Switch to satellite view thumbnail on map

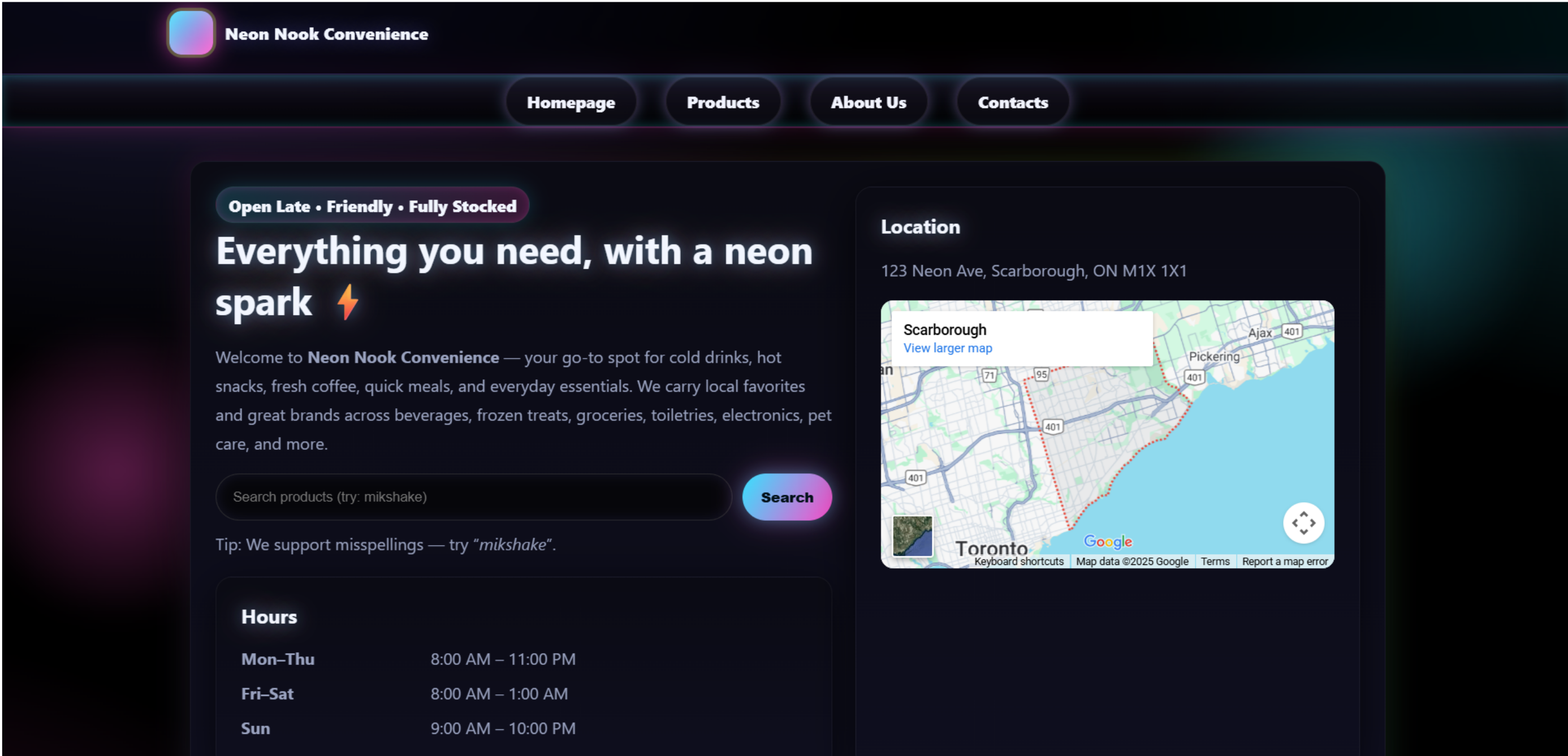(x=912, y=535)
